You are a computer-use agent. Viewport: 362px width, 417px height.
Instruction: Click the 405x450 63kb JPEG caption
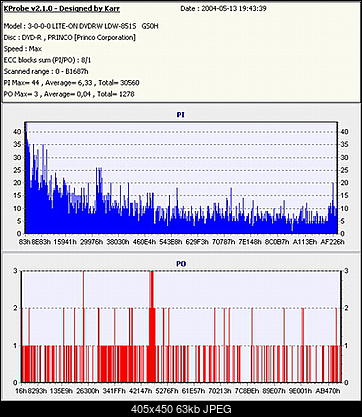pos(181,409)
